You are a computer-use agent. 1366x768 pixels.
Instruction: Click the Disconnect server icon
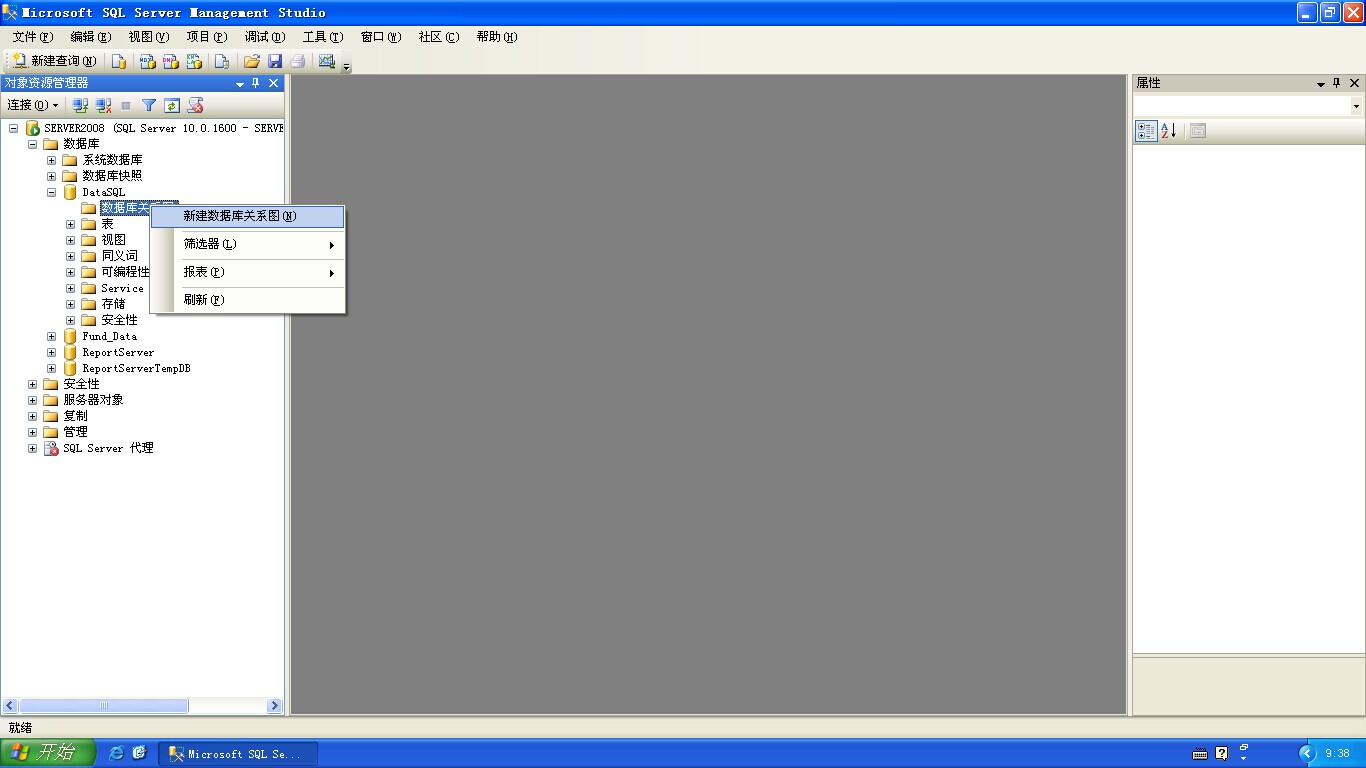click(x=103, y=105)
